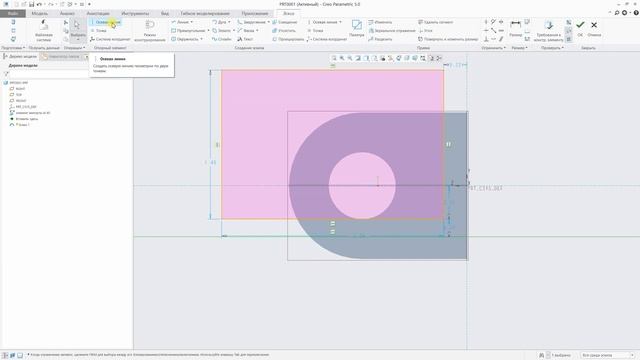Switch to the View ribbon tab
The image size is (640, 360).
[x=164, y=13]
